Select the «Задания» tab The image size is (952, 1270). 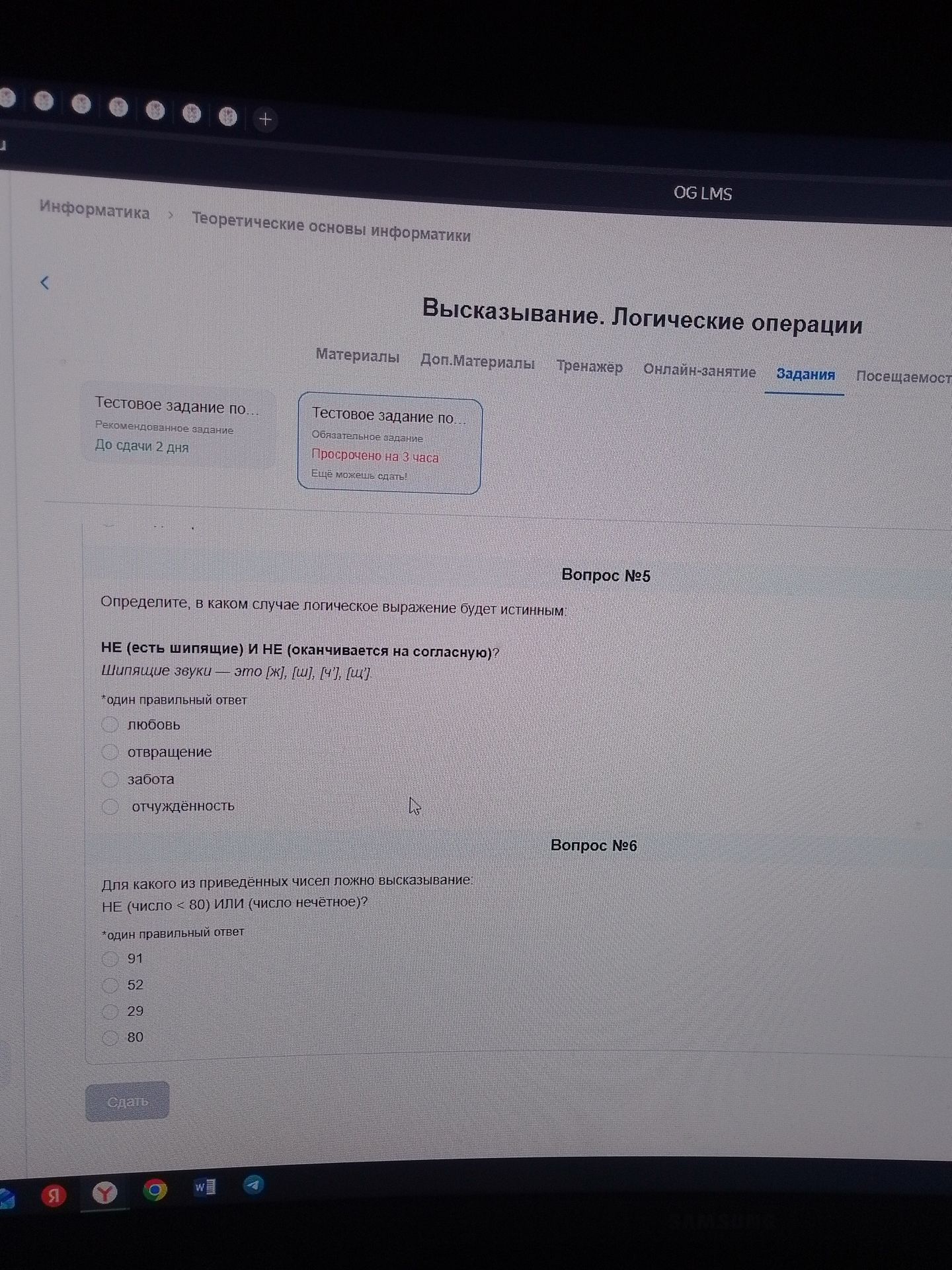point(805,374)
